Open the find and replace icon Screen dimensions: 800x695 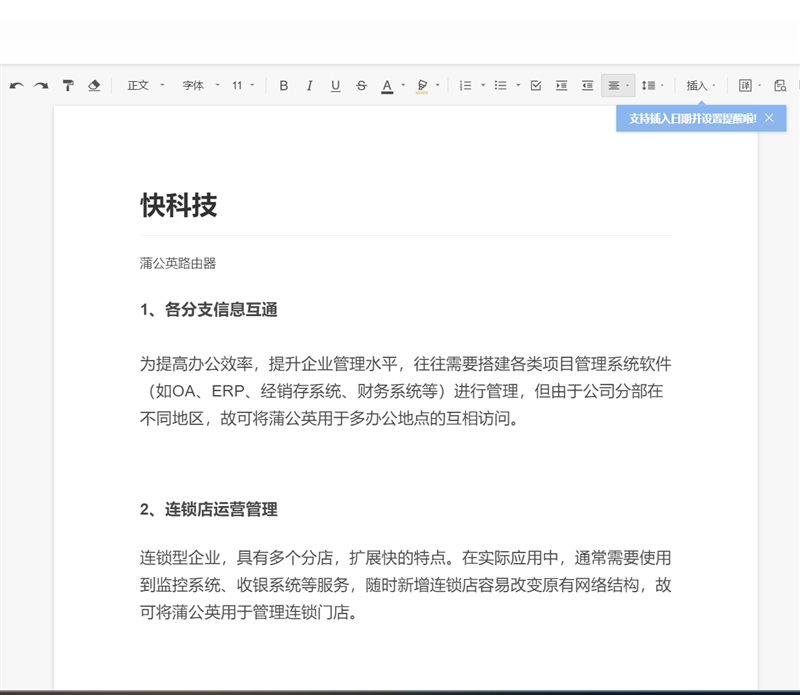(780, 86)
